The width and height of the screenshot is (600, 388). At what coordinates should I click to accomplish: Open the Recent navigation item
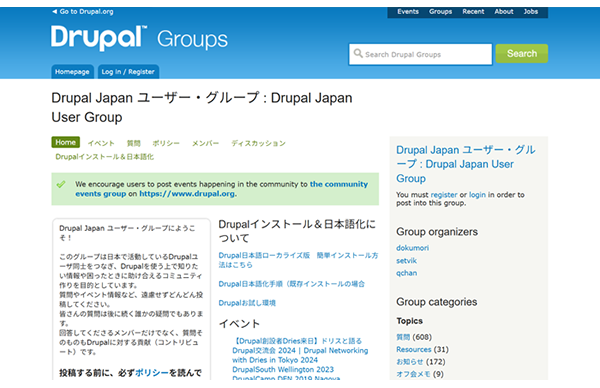click(473, 11)
